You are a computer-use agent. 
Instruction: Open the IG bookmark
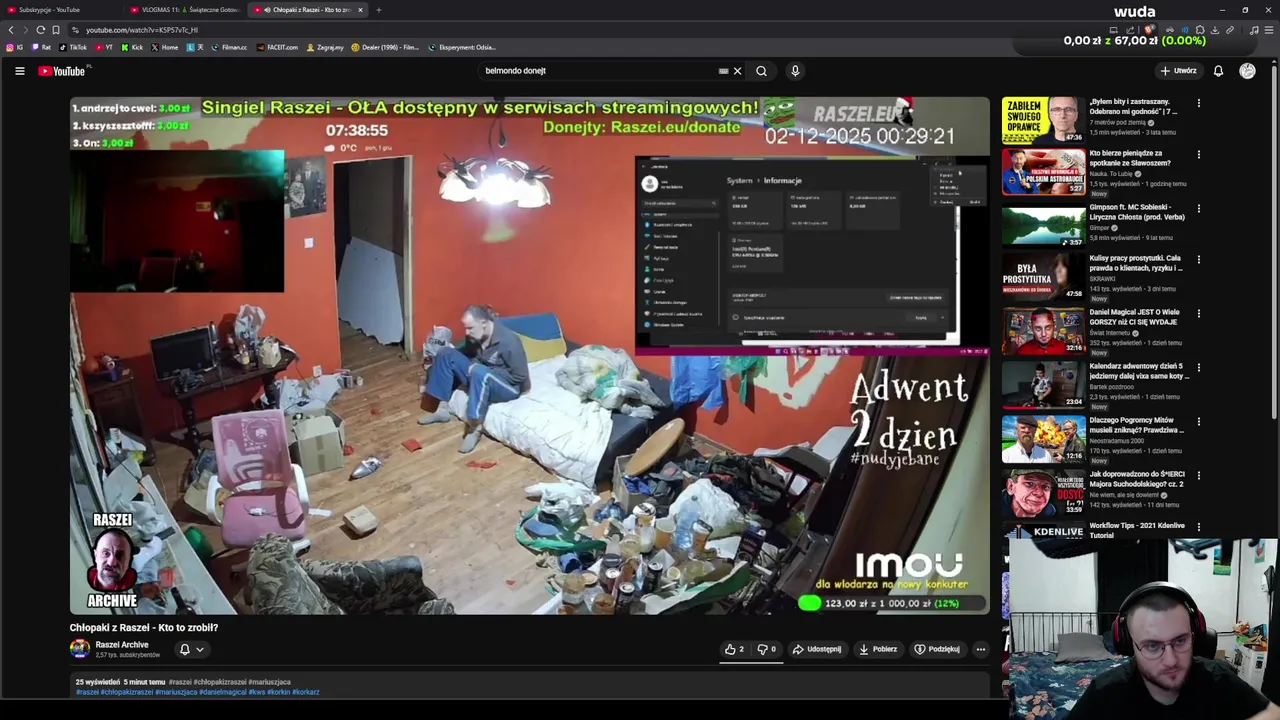pos(14,47)
